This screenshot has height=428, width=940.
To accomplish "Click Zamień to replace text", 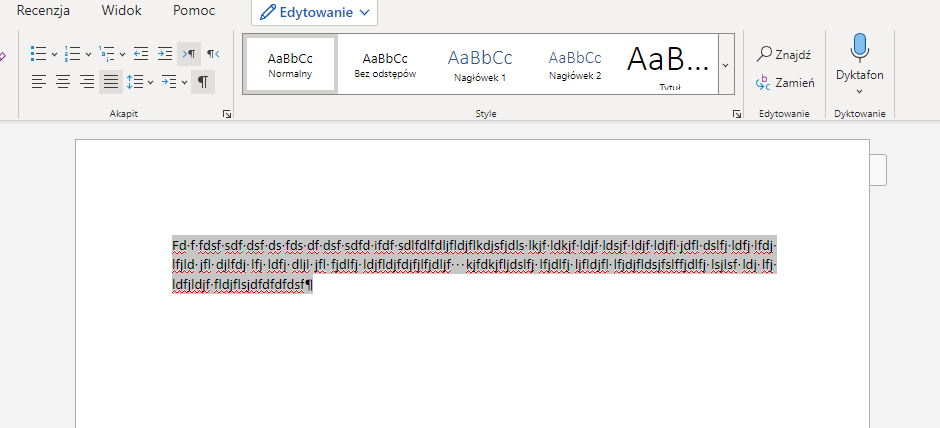I will point(785,83).
